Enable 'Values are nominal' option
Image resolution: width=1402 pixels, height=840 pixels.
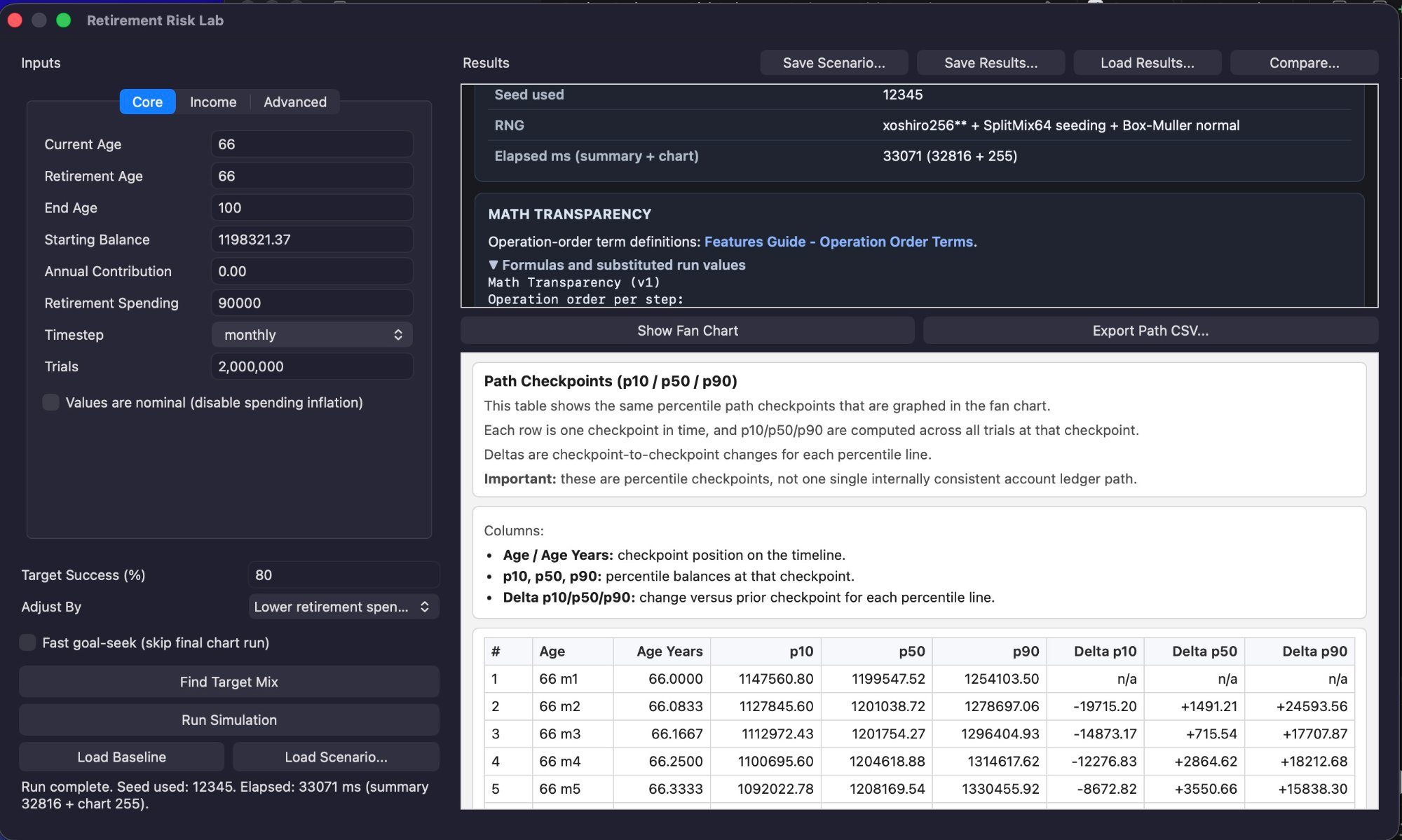tap(50, 402)
